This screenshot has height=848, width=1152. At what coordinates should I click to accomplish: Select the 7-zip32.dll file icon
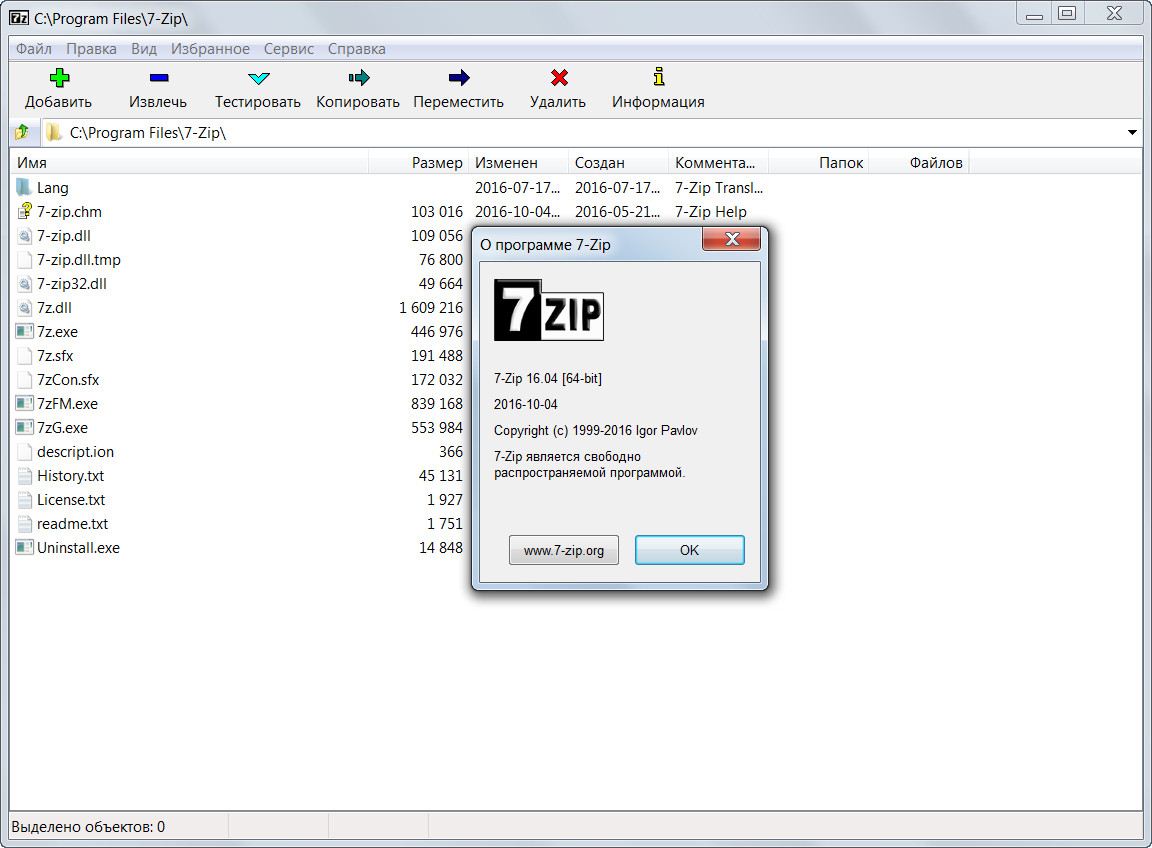24,284
